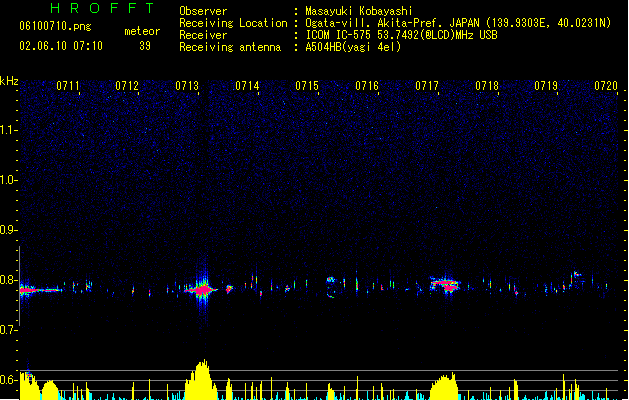Click the 1.1 kHz axis label
629x400 pixels.
(x=9, y=130)
